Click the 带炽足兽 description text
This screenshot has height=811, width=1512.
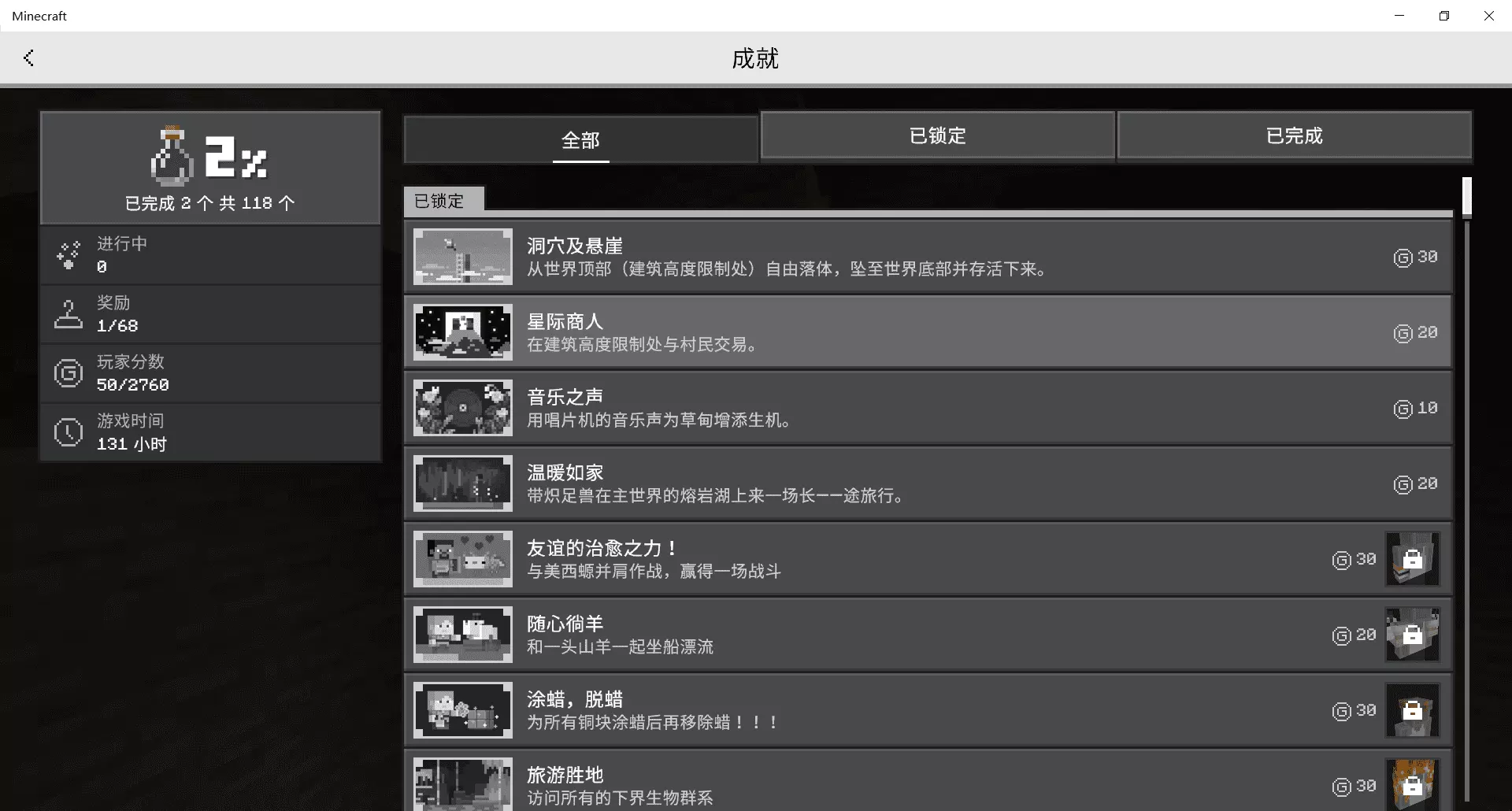(717, 495)
